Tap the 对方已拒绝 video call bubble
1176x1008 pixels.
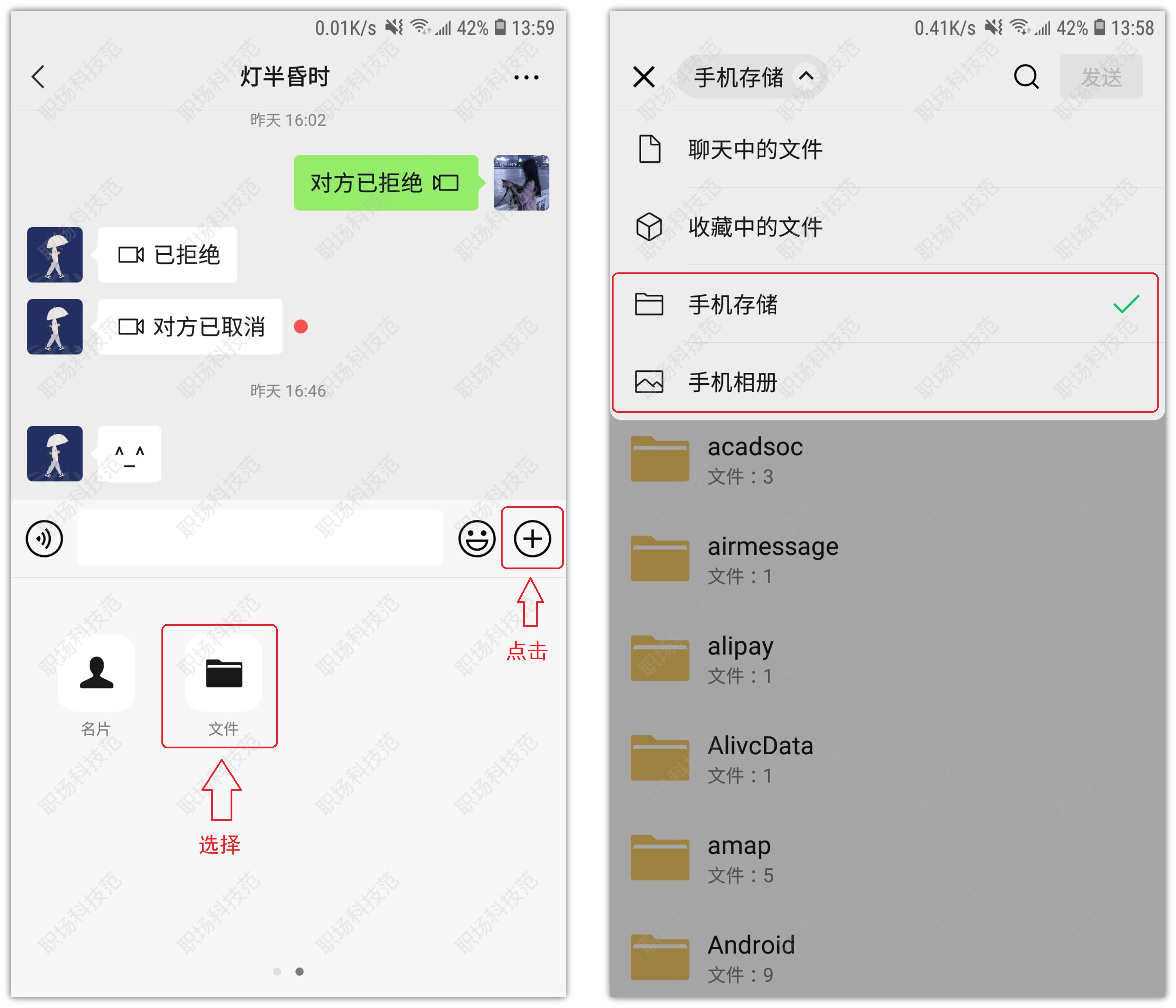click(386, 183)
